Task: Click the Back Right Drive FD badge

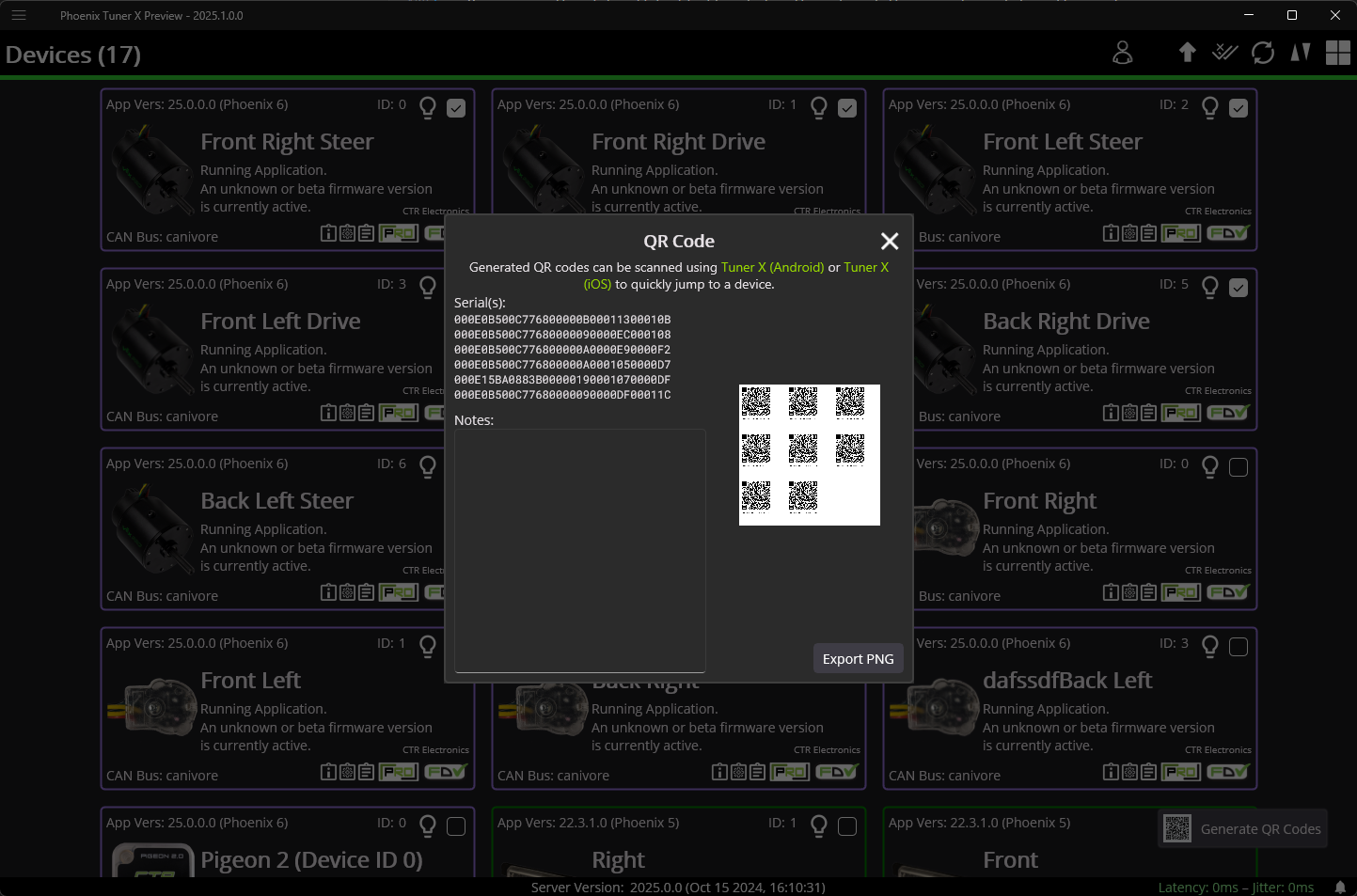Action: (1228, 413)
